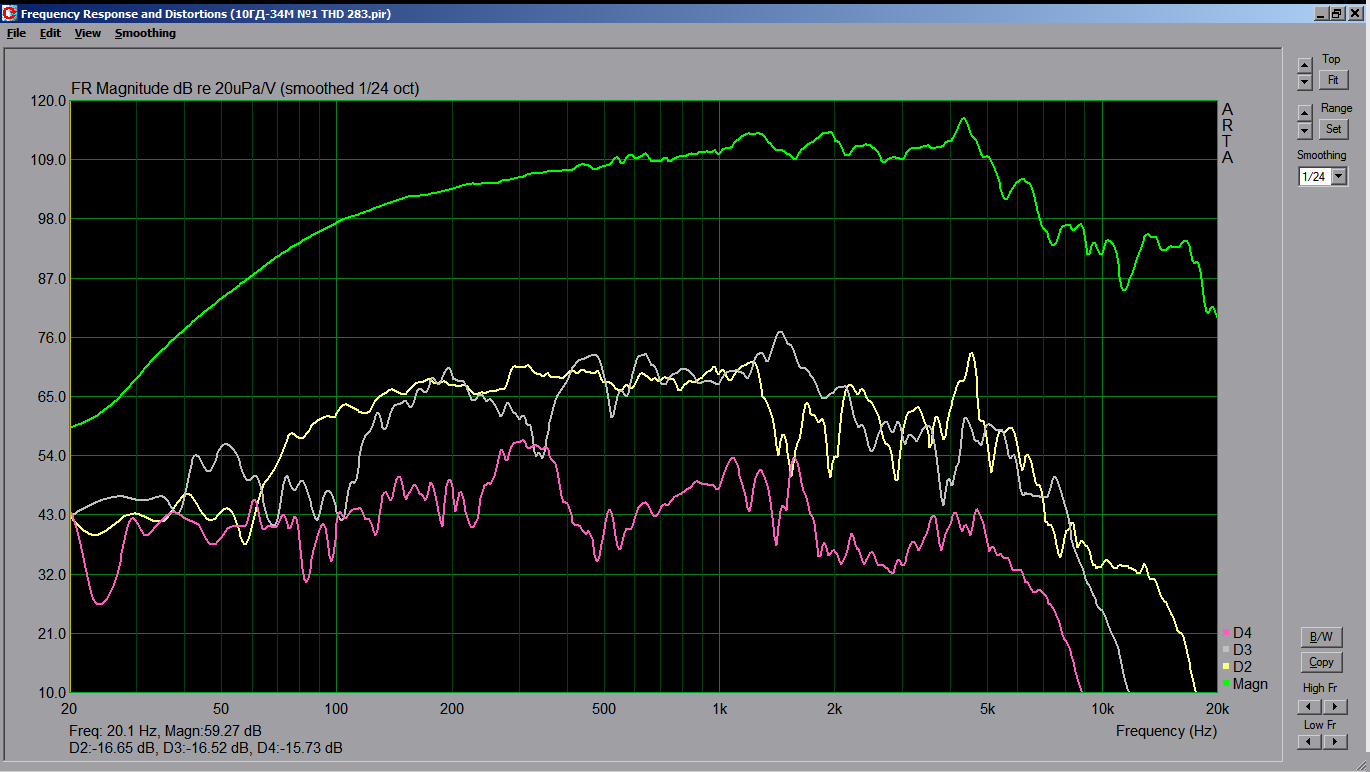Open the Smoothing menu in the menu bar

coord(145,33)
